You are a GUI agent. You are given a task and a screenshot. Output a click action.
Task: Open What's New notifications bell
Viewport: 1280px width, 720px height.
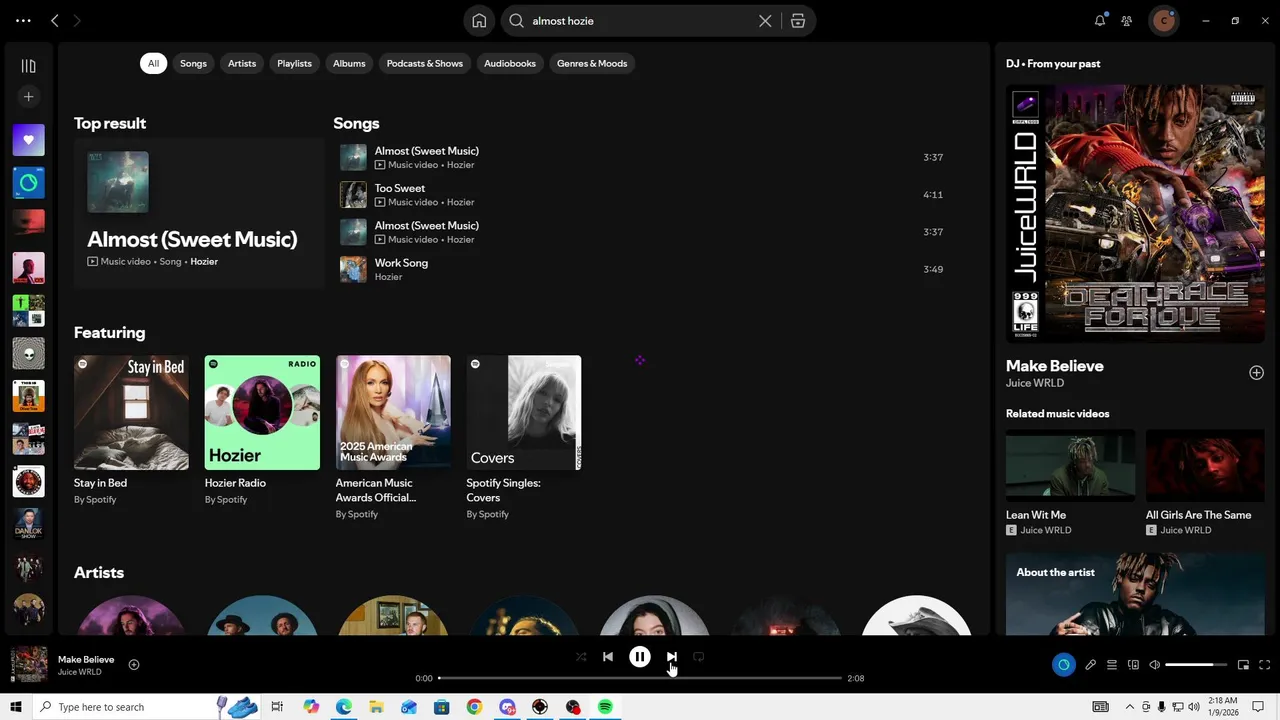pos(1100,20)
